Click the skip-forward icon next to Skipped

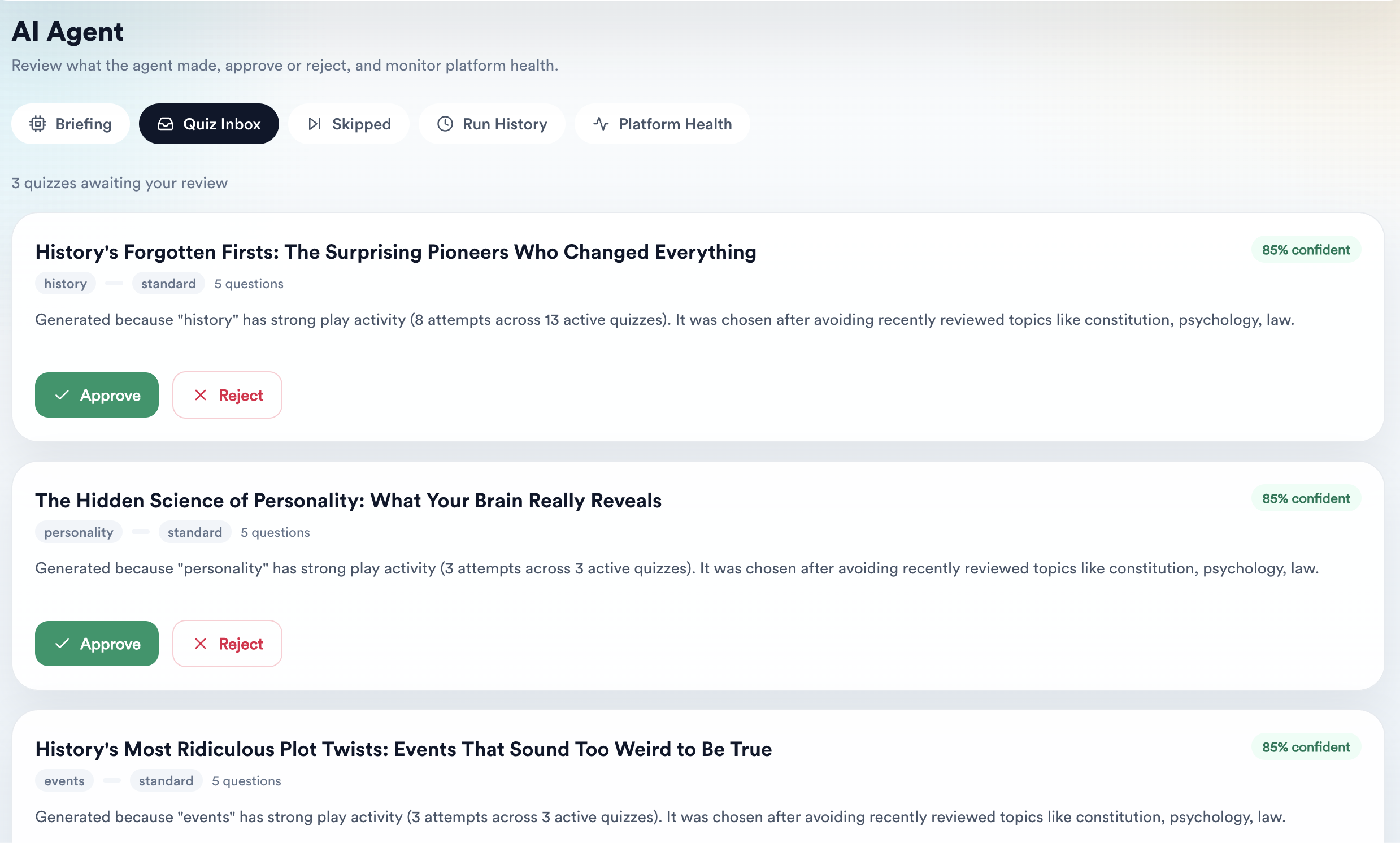[316, 124]
